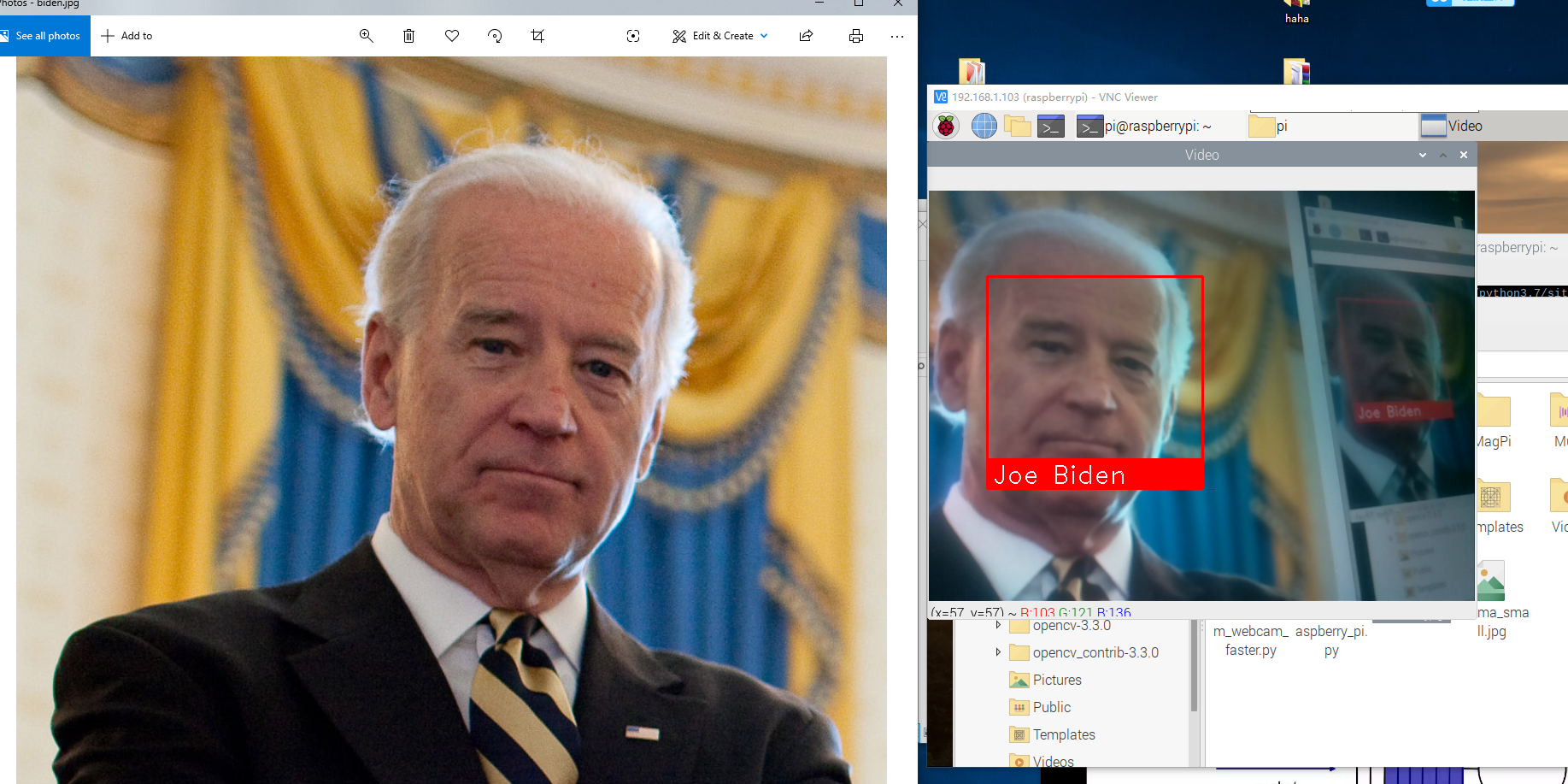Select the ma_sma ll.jpg image file icon
The width and height of the screenshot is (1568, 784).
[1492, 581]
